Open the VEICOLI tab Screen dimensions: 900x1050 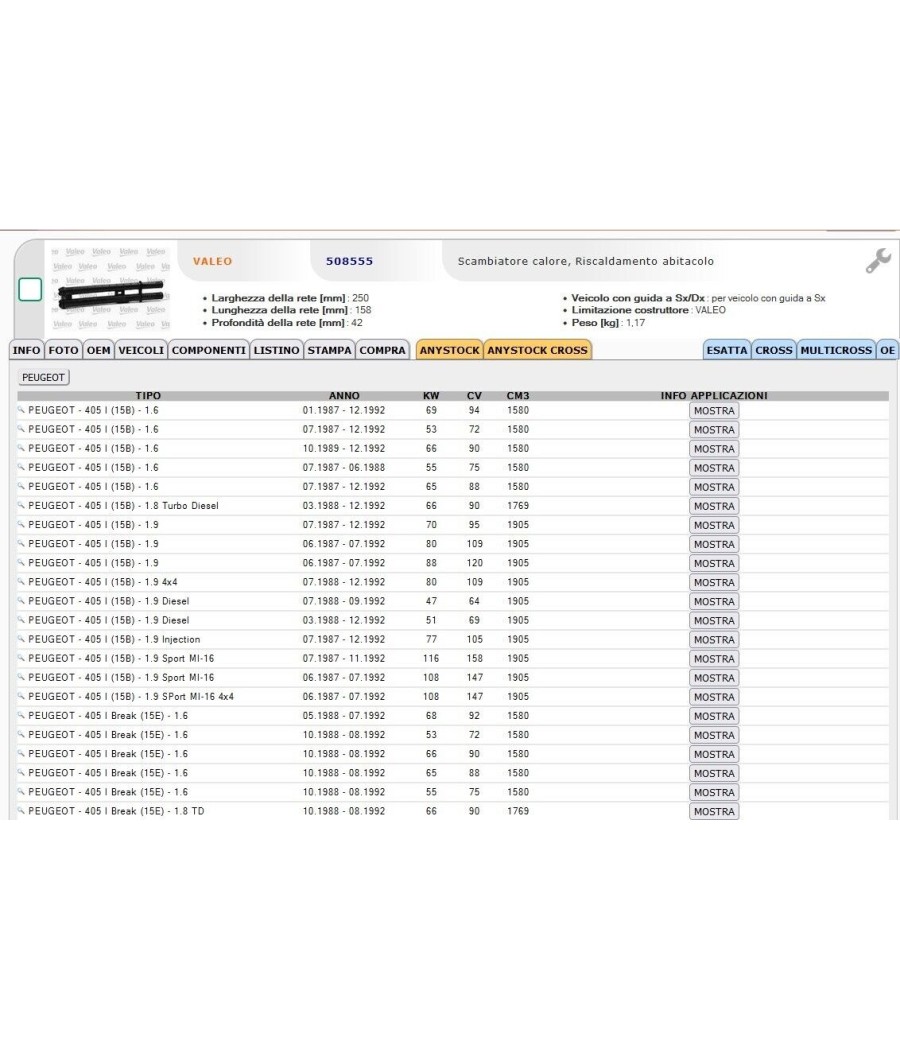coord(141,350)
